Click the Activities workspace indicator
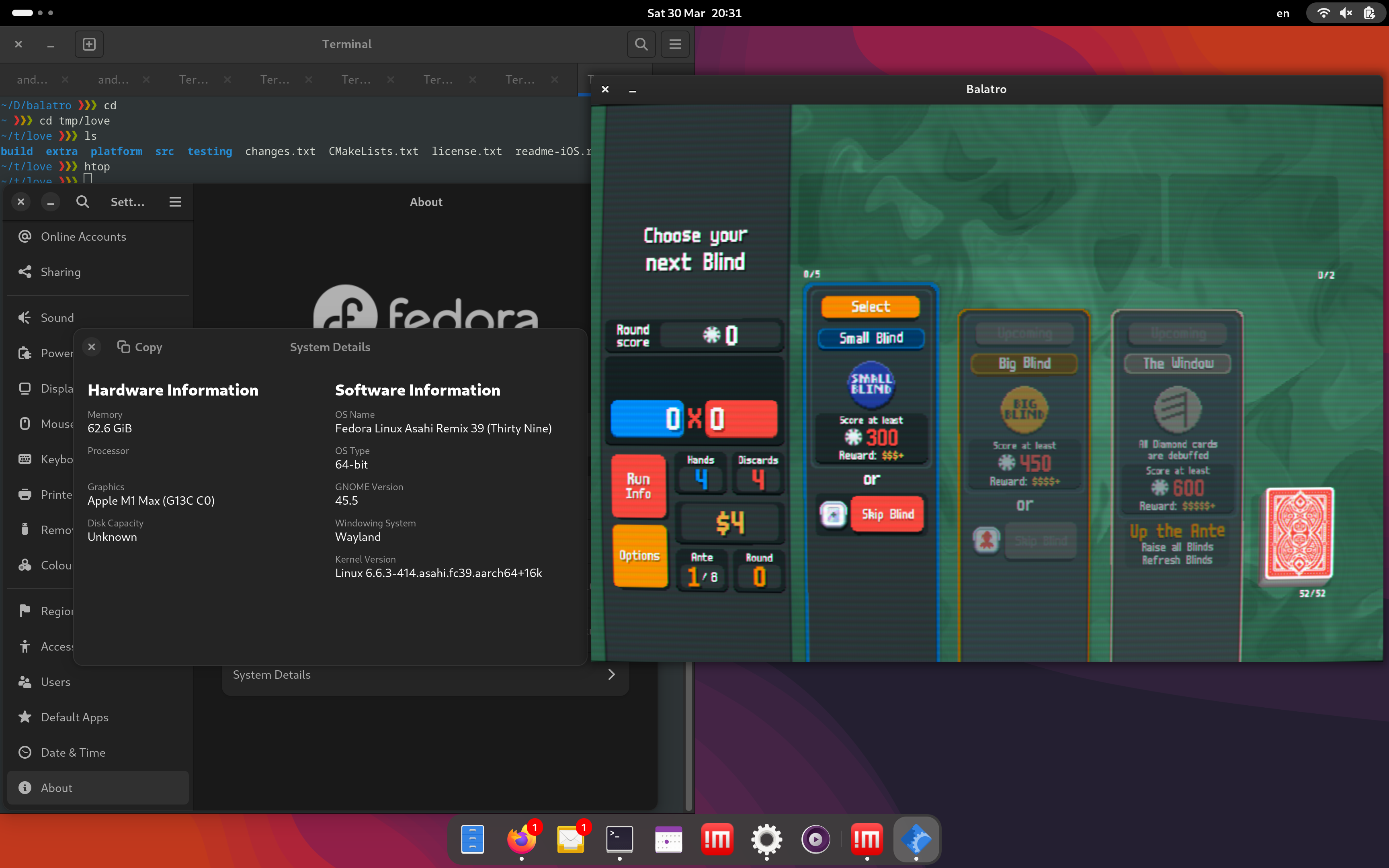The height and width of the screenshot is (868, 1389). [32, 12]
